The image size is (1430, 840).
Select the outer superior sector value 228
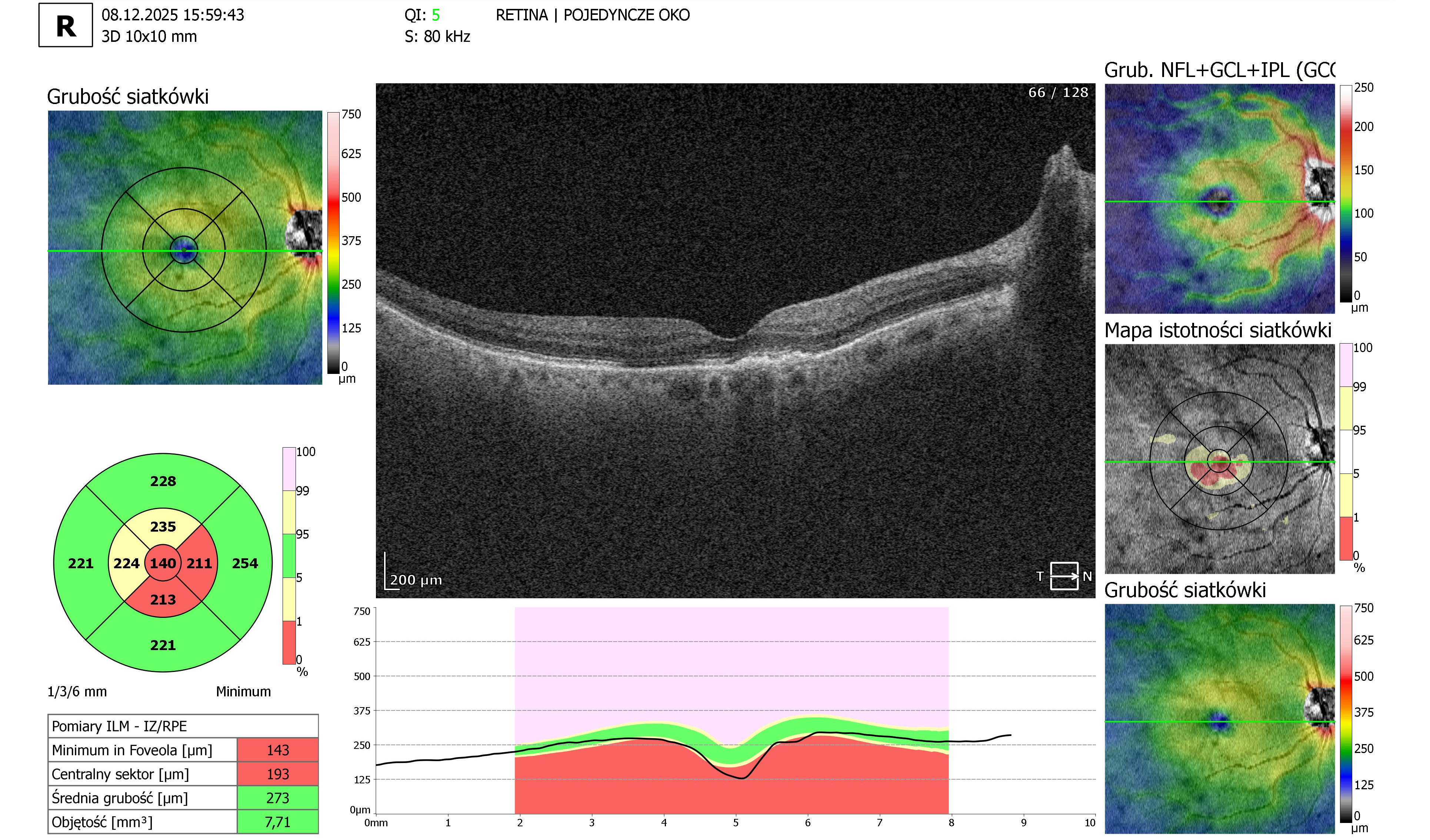click(163, 481)
